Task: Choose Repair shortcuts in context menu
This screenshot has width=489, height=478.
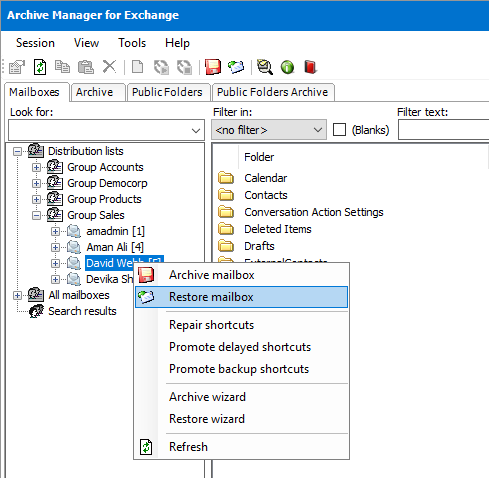Action: 242,325
